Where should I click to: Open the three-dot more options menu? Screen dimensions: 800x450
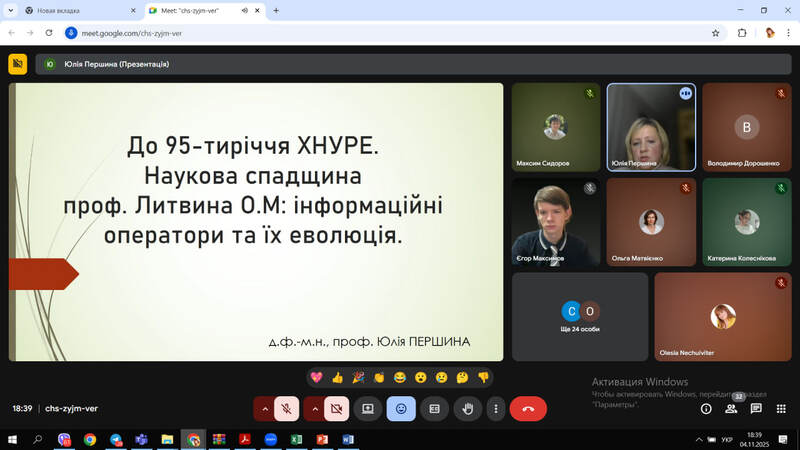point(496,408)
